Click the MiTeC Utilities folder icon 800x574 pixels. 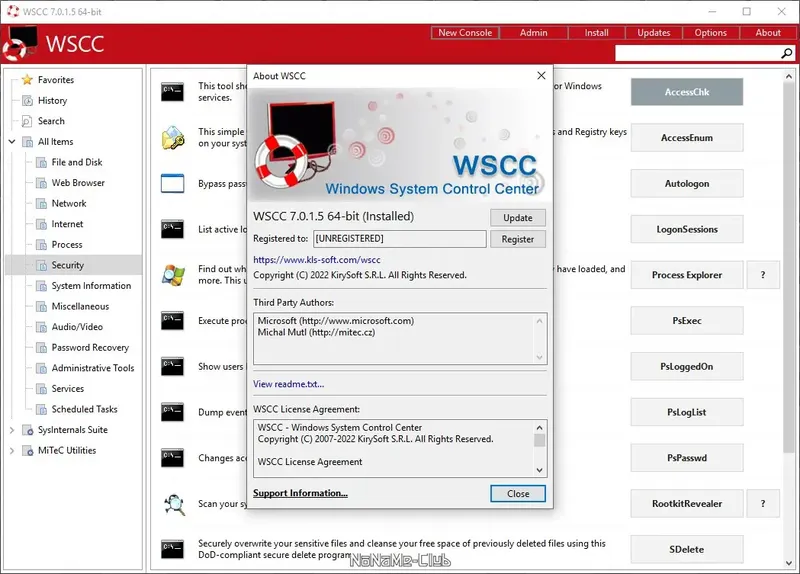tap(28, 451)
